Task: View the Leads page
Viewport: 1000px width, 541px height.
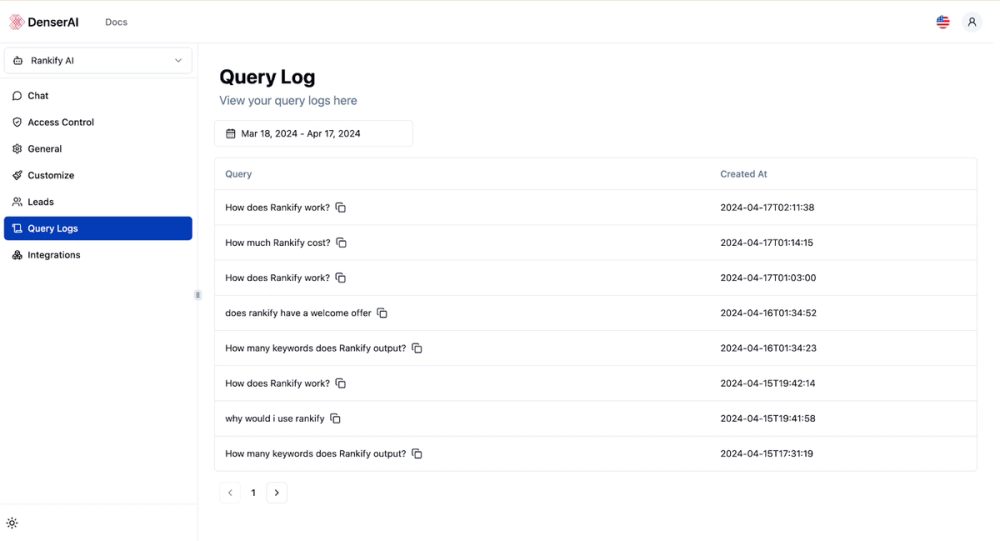Action: pyautogui.click(x=98, y=202)
